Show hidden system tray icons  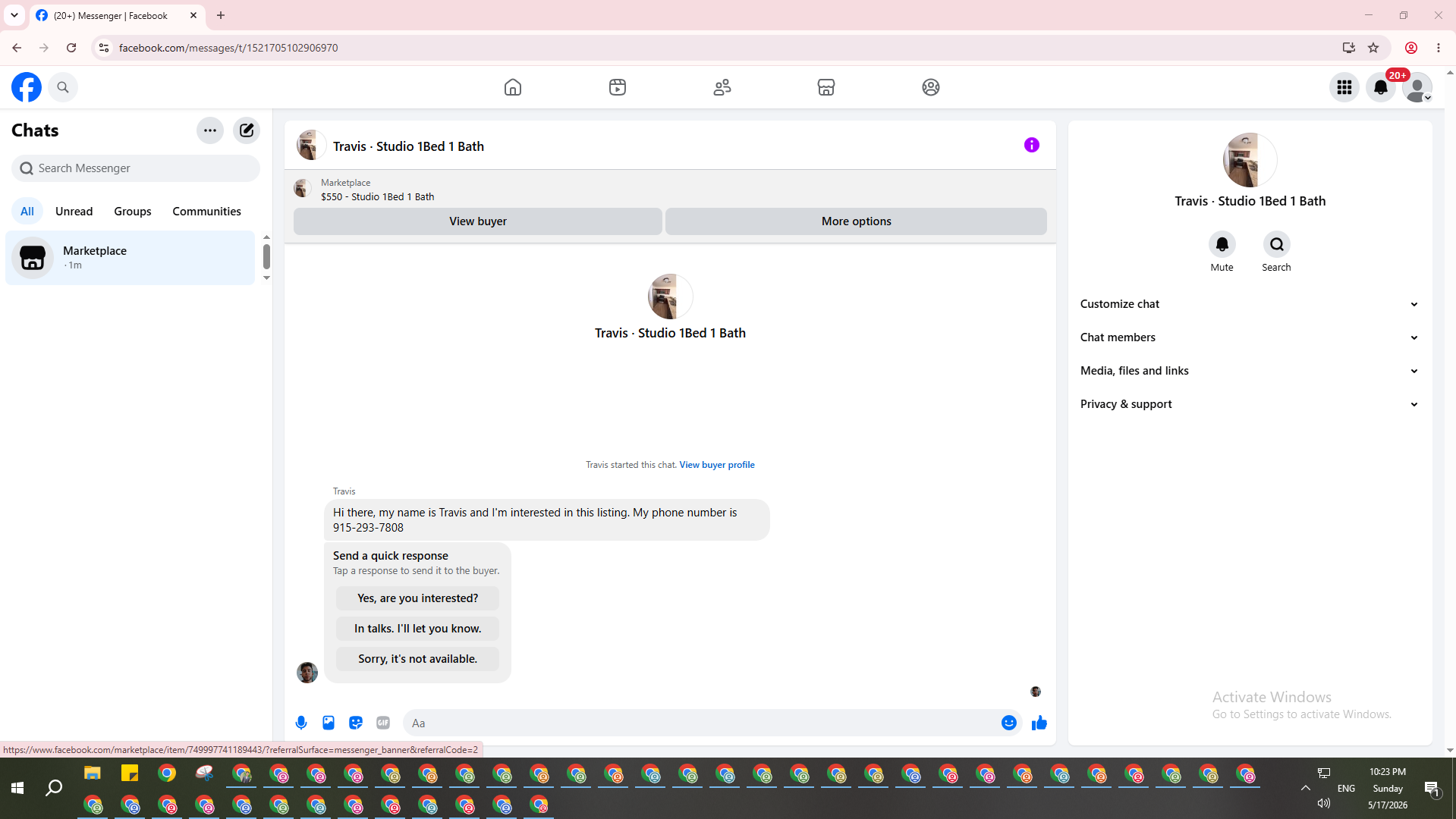click(x=1306, y=789)
